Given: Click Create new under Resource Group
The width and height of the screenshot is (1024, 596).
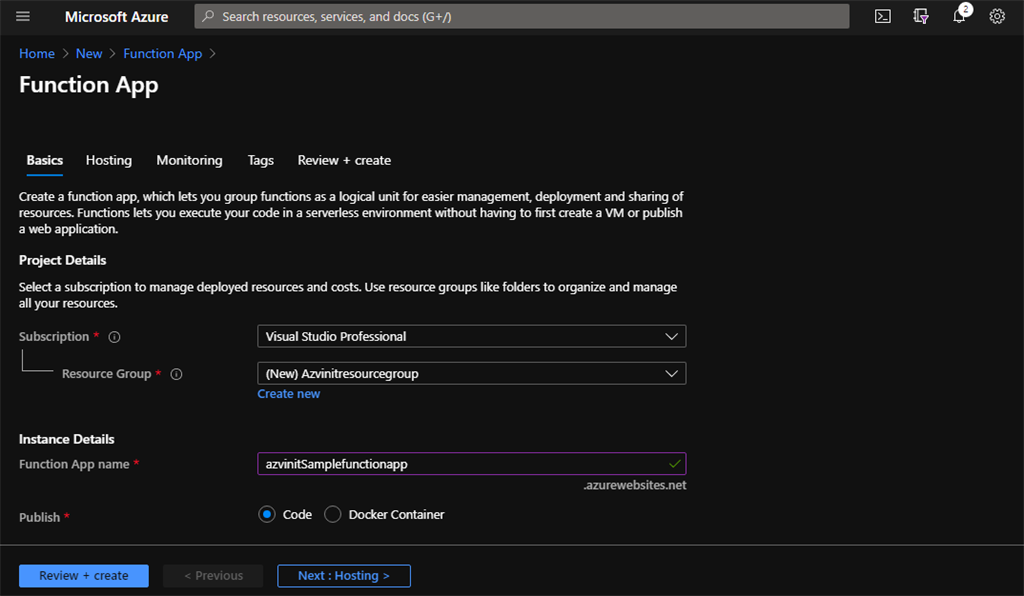Looking at the screenshot, I should tap(288, 393).
